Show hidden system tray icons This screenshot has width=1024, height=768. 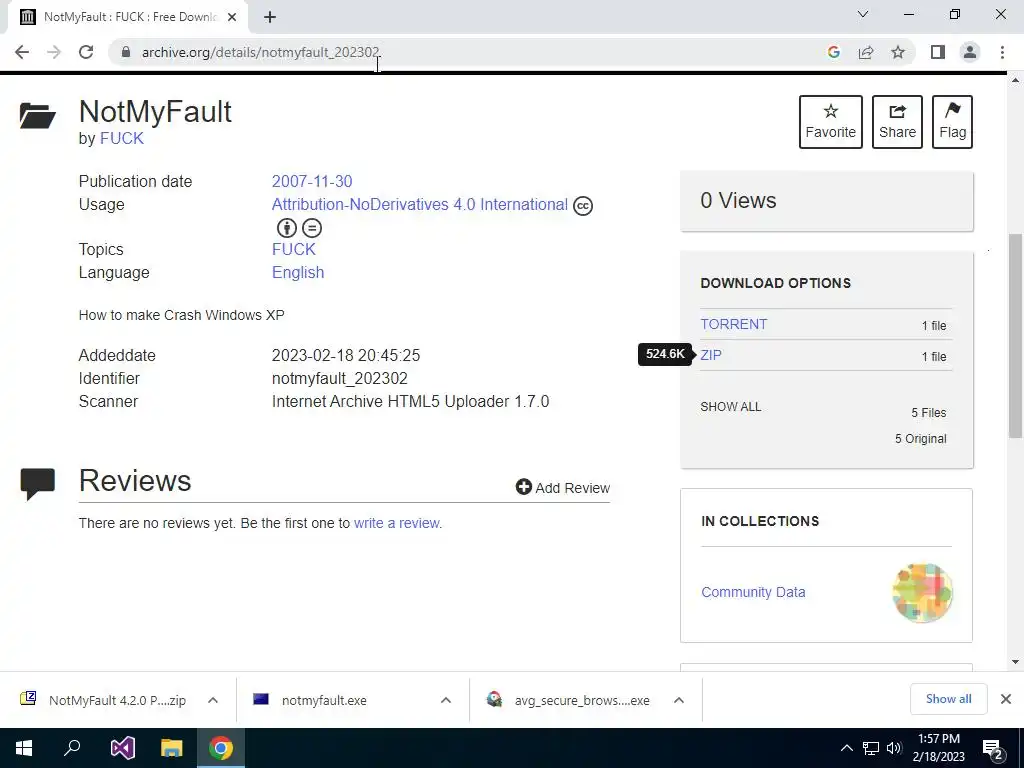[846, 748]
